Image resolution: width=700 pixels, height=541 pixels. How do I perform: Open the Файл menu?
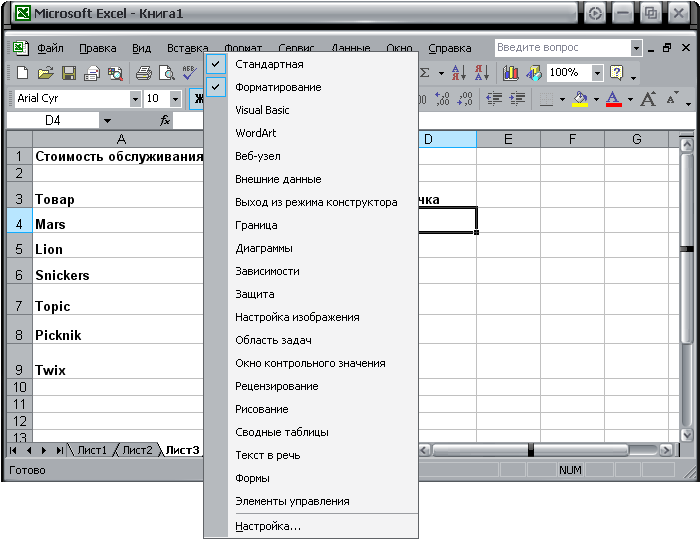[50, 48]
